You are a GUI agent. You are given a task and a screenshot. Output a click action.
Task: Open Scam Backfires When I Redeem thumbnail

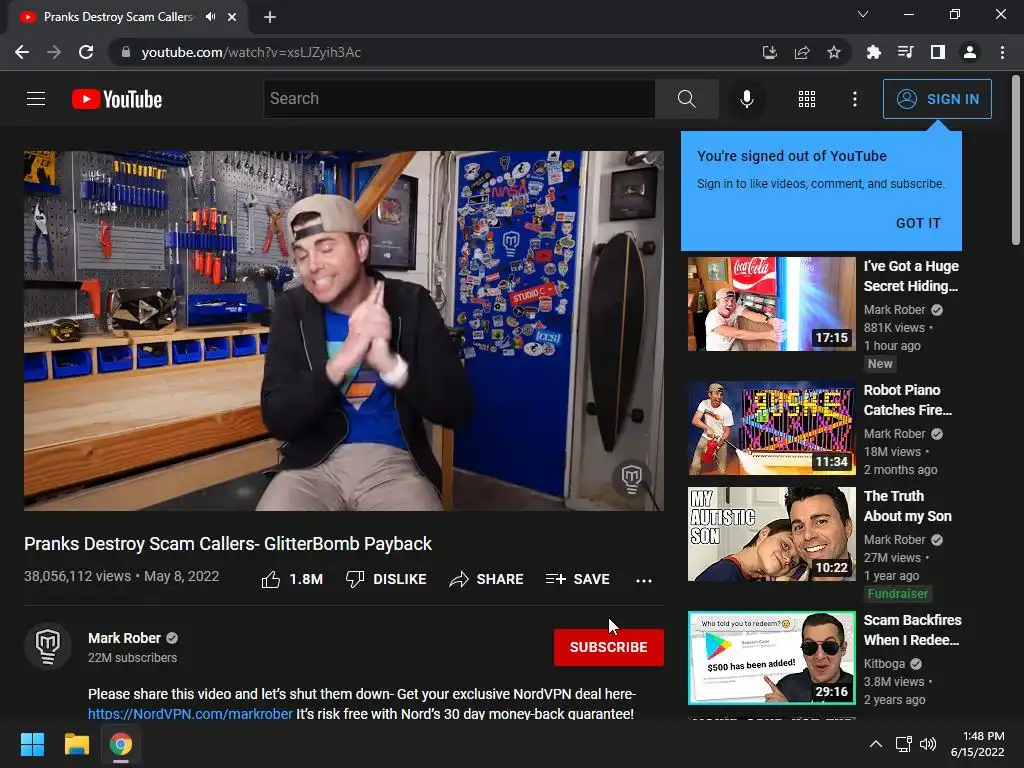coord(771,658)
